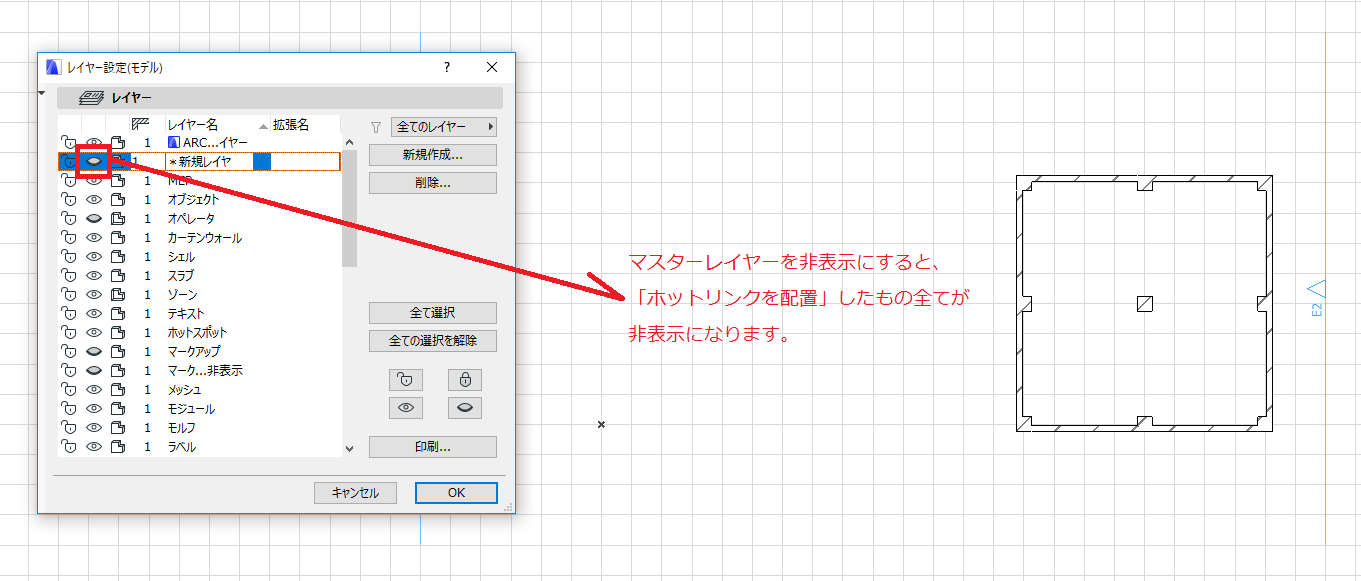Click the 全て選択 button

click(433, 312)
